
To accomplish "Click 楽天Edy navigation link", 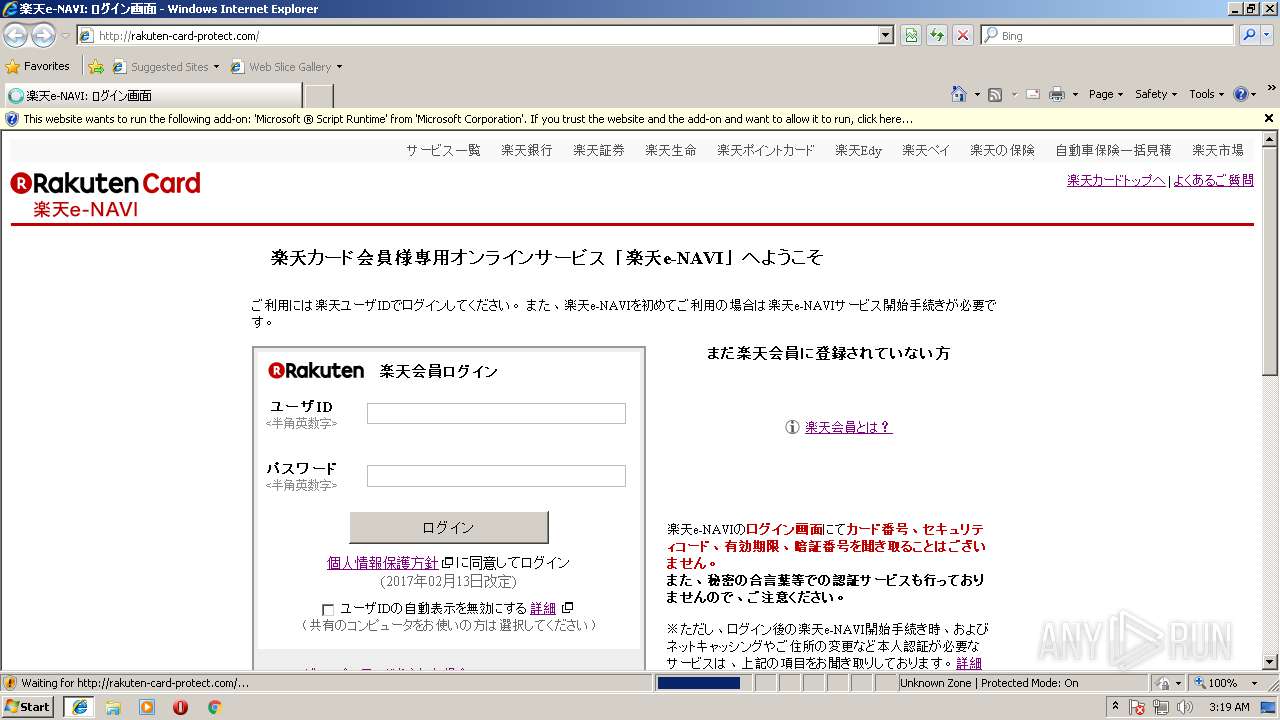I will pyautogui.click(x=859, y=150).
